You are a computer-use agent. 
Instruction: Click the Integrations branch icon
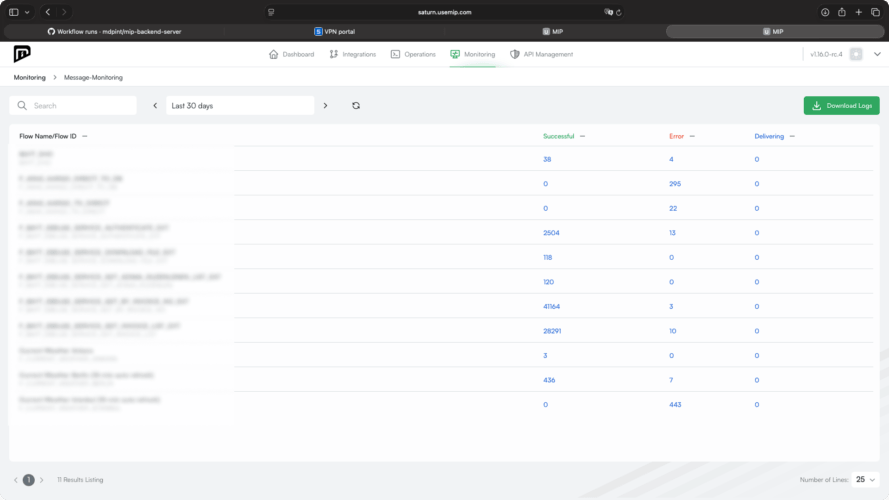tap(333, 54)
